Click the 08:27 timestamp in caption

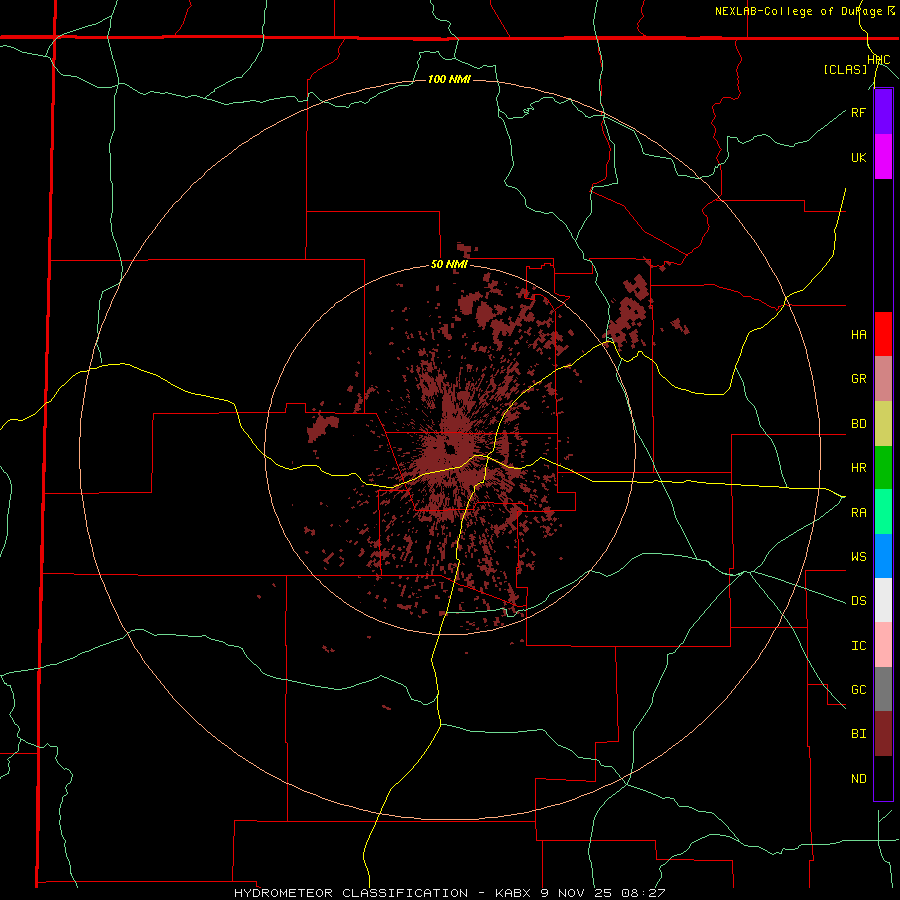645,893
